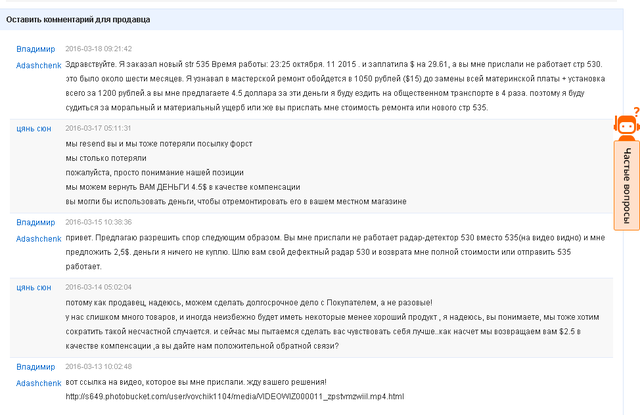
Task: Click the 2016-03-13 10:02:48 timestamp
Action: pyautogui.click(x=98, y=366)
